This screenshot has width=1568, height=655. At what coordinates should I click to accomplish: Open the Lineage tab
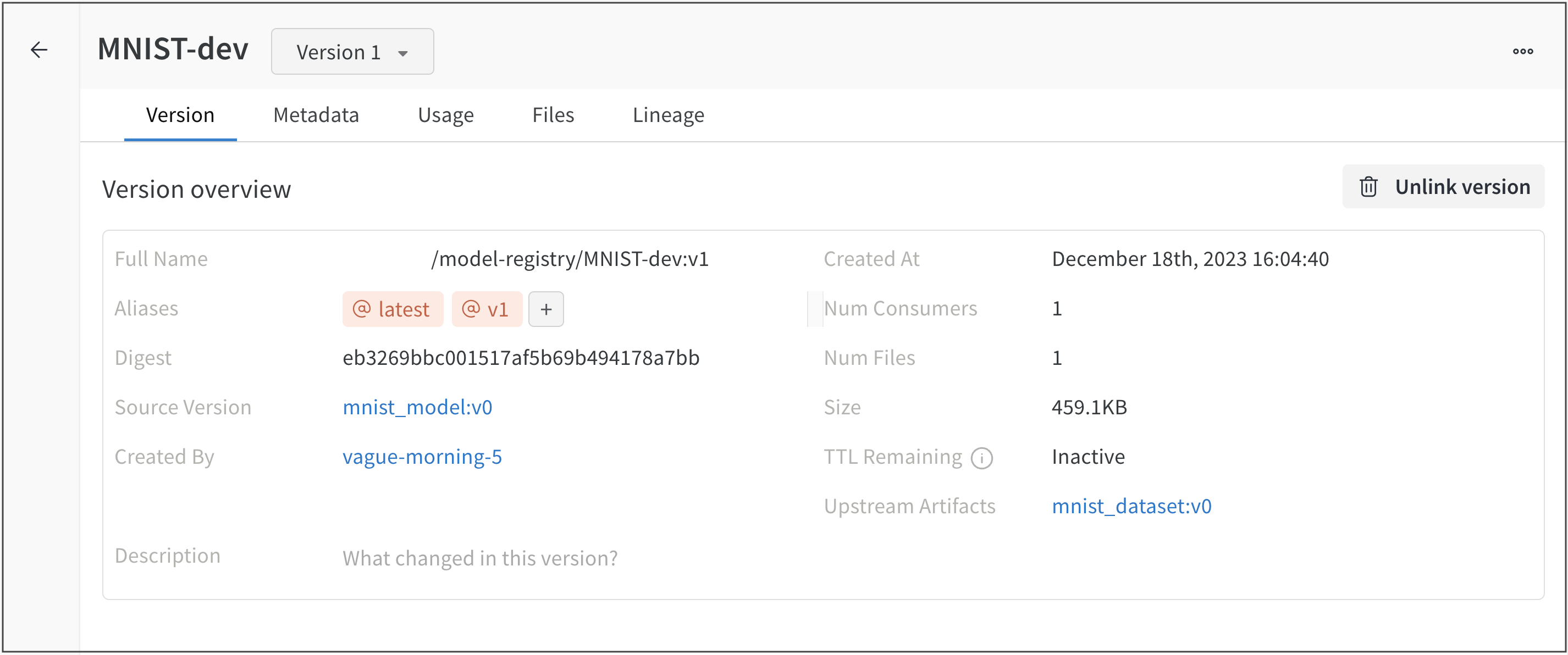(668, 114)
